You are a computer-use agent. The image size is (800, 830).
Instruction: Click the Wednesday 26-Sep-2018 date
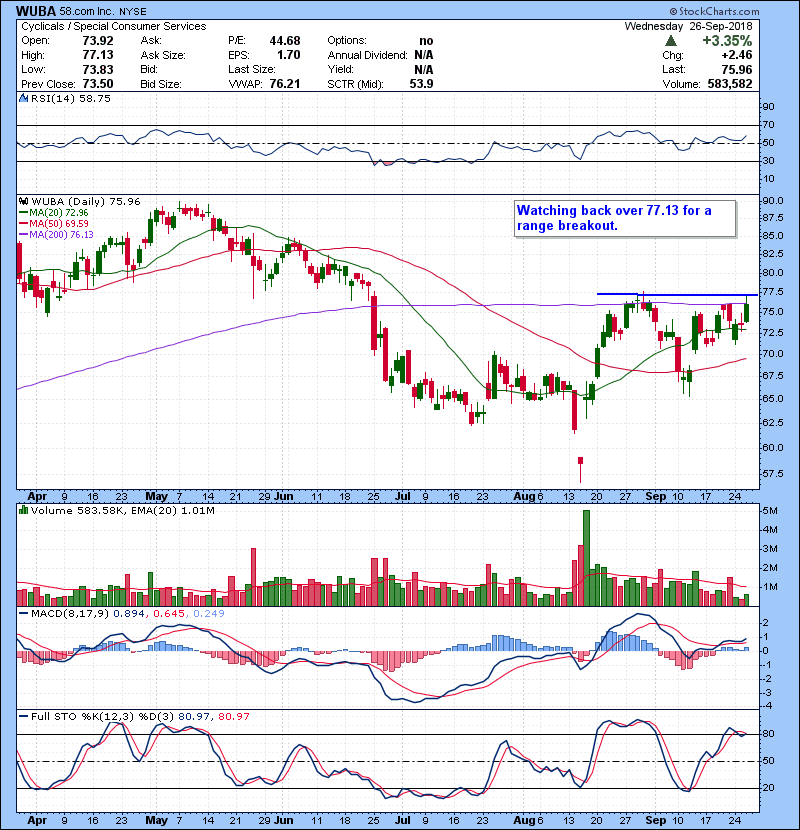click(688, 26)
